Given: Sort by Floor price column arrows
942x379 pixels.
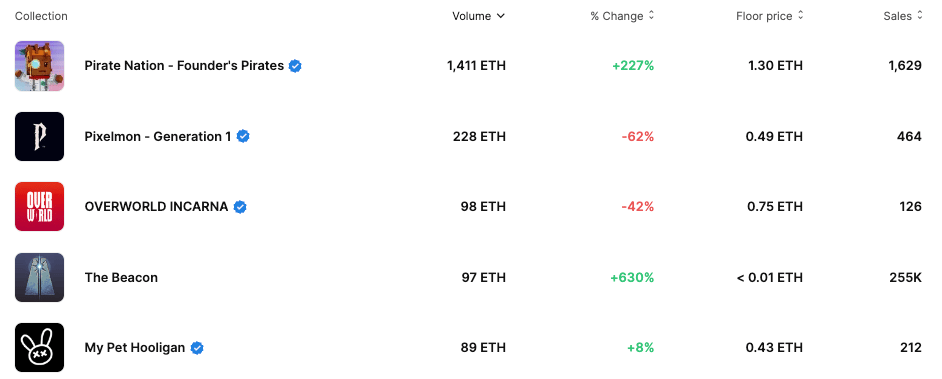Looking at the screenshot, I should click(800, 16).
